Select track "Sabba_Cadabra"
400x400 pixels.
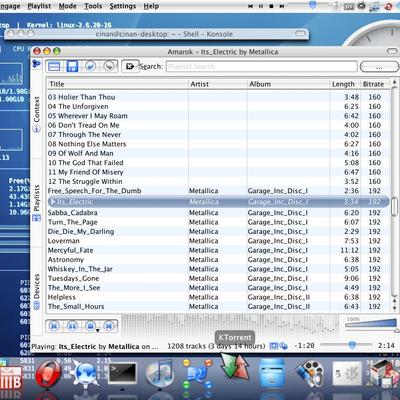(x=218, y=213)
